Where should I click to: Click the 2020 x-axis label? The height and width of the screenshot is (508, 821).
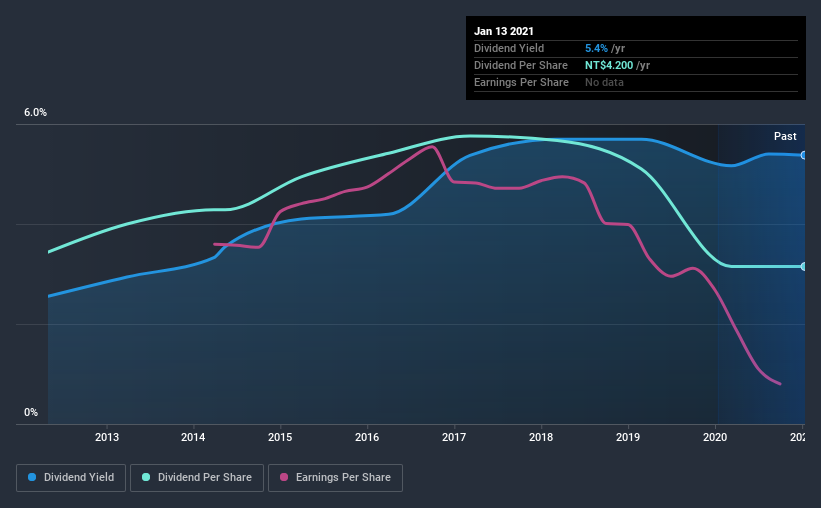click(x=715, y=437)
